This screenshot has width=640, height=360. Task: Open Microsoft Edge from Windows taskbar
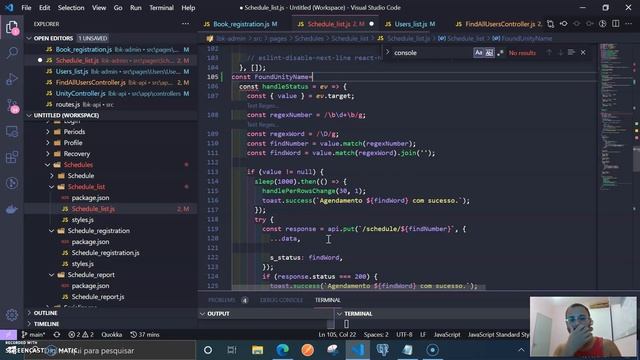(282, 350)
